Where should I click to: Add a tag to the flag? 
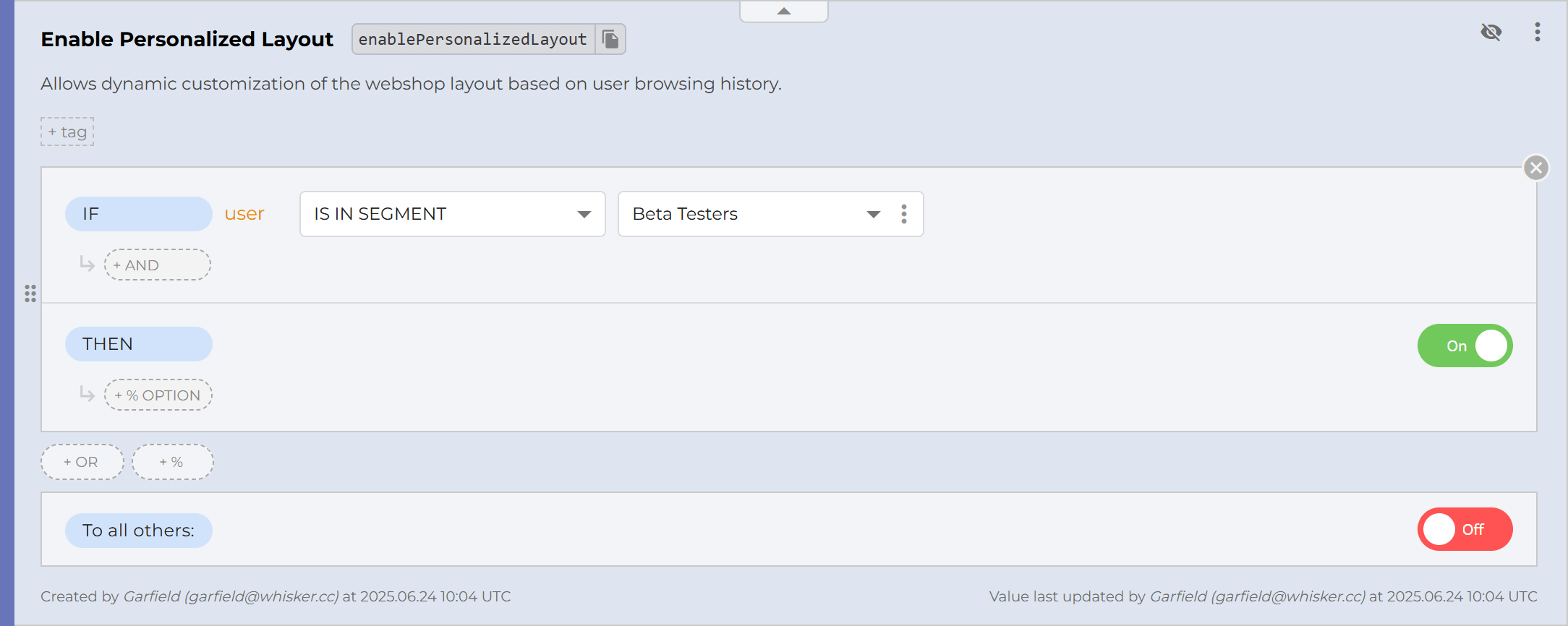pos(67,132)
